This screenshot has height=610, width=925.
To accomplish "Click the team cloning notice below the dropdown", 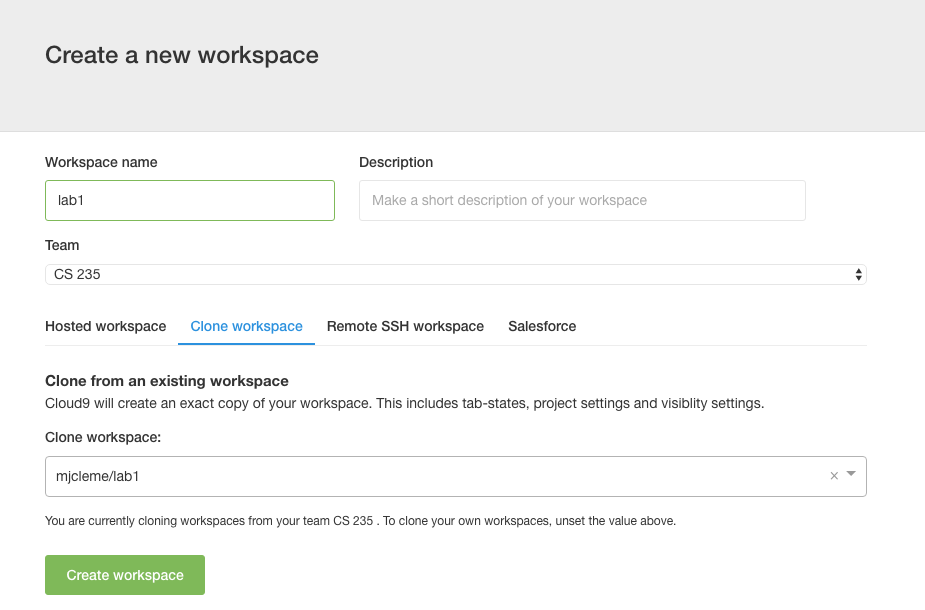I will click(x=360, y=521).
